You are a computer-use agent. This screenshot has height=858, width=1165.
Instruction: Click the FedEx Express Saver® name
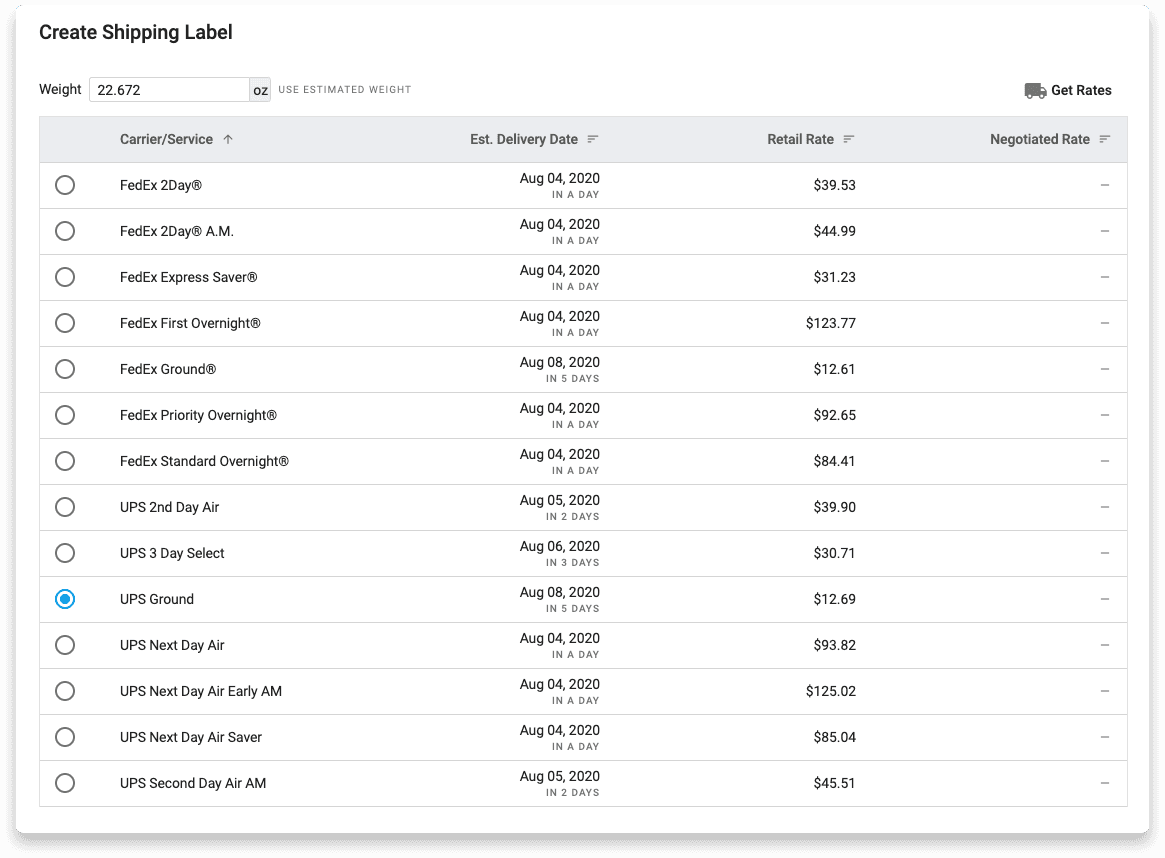(x=189, y=277)
